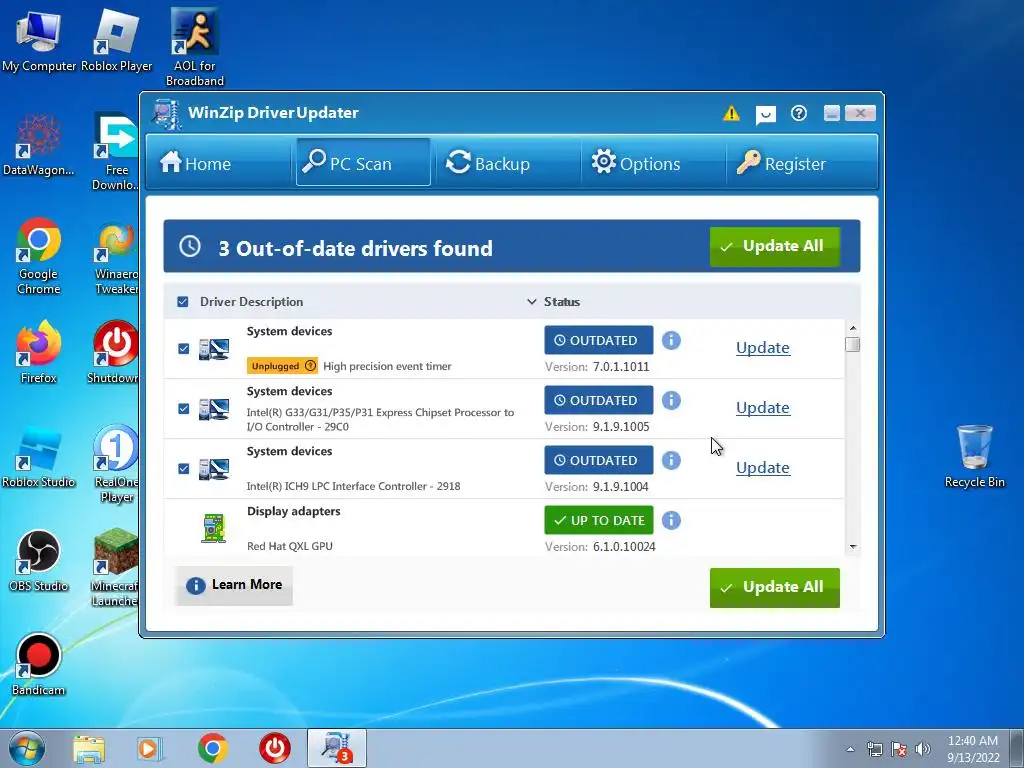Screen dimensions: 1024x768
Task: Click the Unplugged badge on event timer row
Action: (x=282, y=366)
